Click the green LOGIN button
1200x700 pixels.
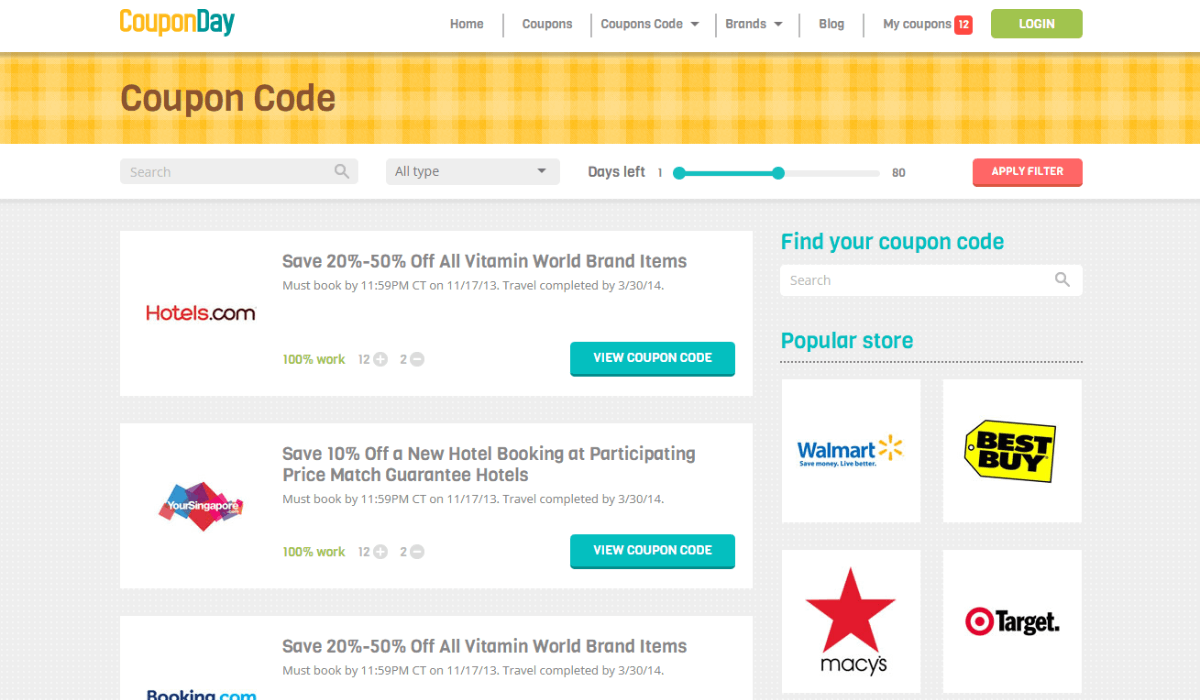pos(1036,24)
